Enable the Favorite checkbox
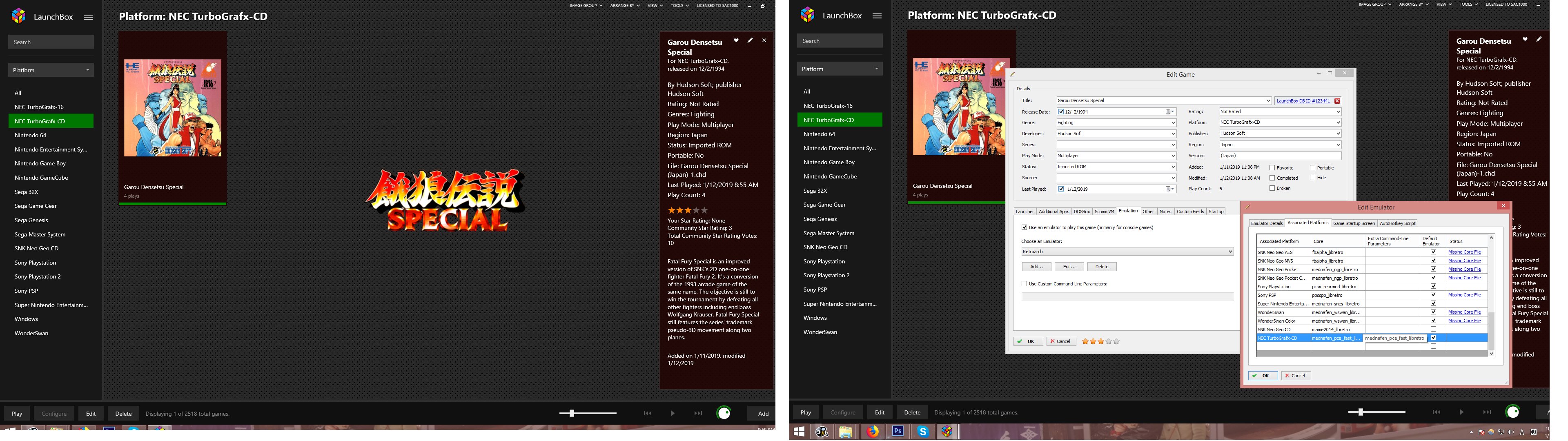This screenshot has height=441, width=1568. (1272, 167)
